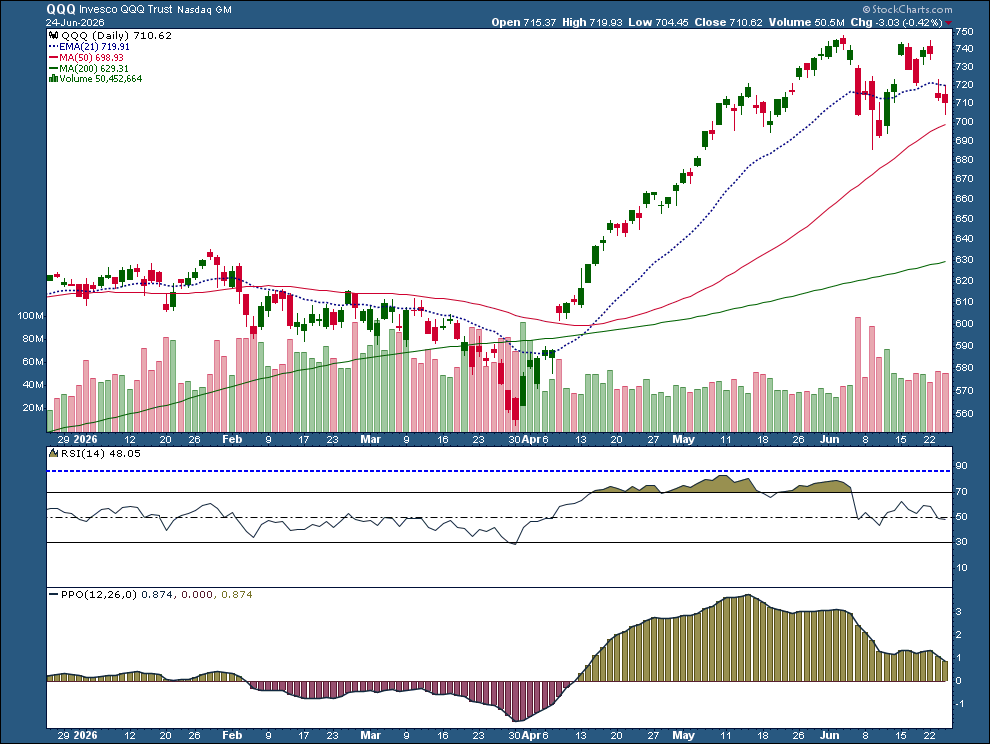990x744 pixels.
Task: Click the Jun label under the PPO panel
Action: [x=830, y=735]
